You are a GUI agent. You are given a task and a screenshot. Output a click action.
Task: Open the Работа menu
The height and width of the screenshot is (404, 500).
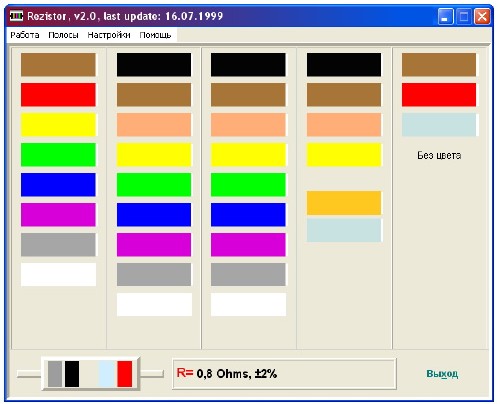[25, 35]
